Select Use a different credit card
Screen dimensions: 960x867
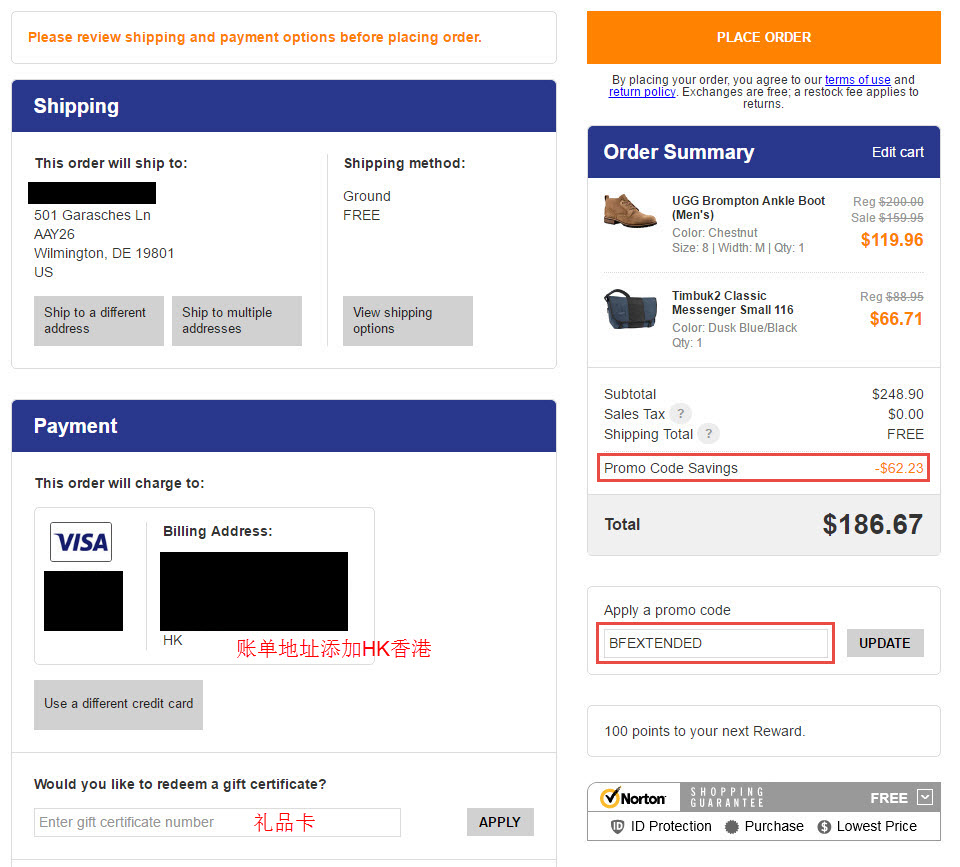click(x=118, y=704)
